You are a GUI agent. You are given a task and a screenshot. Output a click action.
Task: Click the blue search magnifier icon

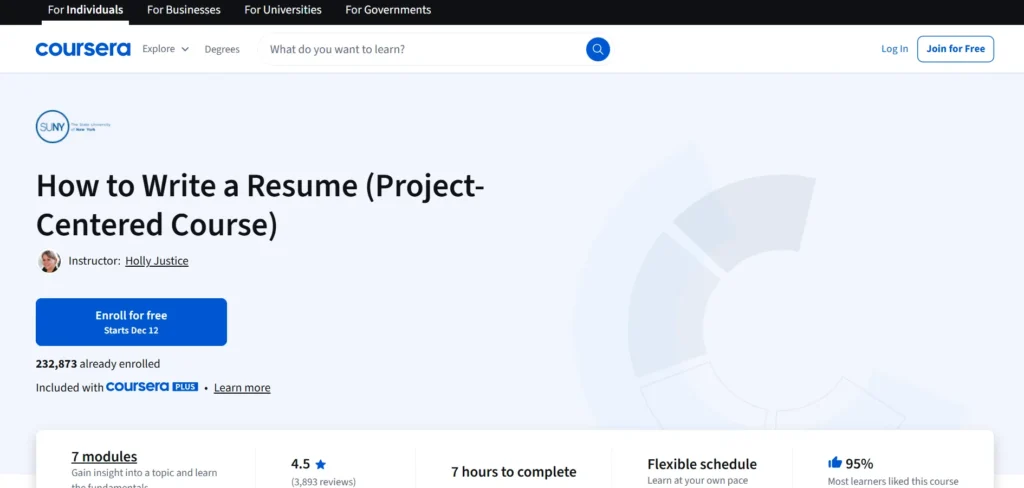[x=597, y=49]
